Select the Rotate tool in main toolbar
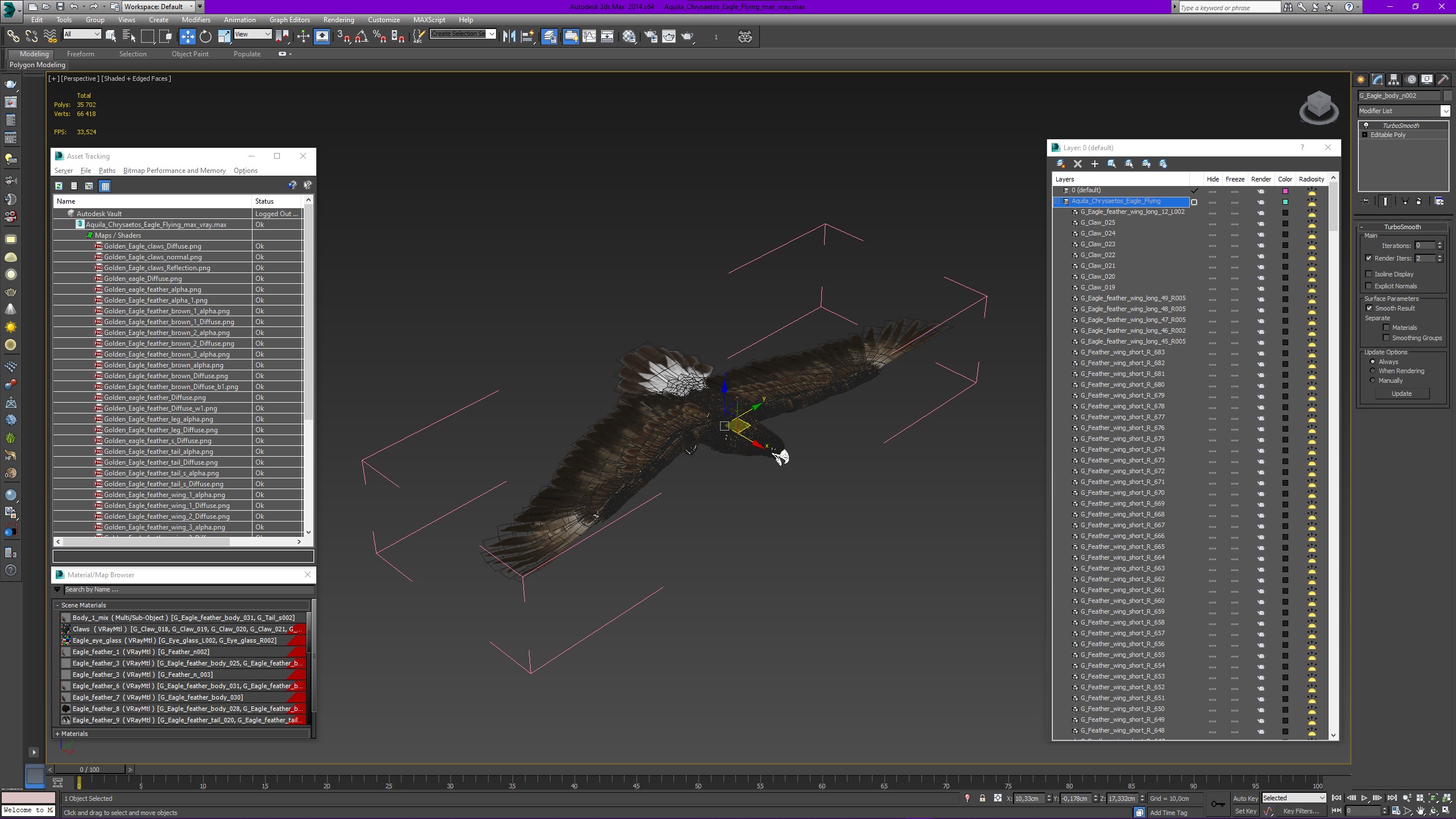This screenshot has height=819, width=1456. click(x=205, y=36)
